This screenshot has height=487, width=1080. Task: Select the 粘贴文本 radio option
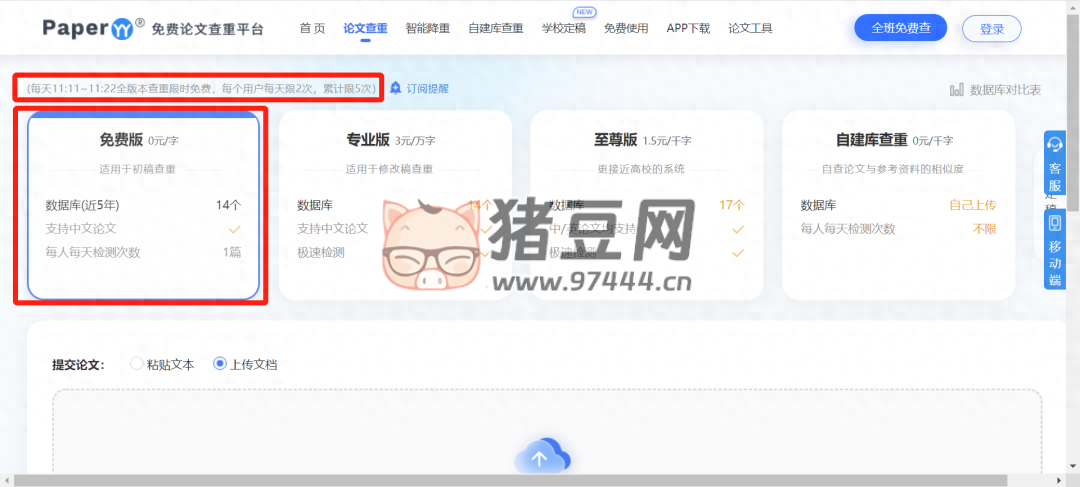pyautogui.click(x=137, y=364)
